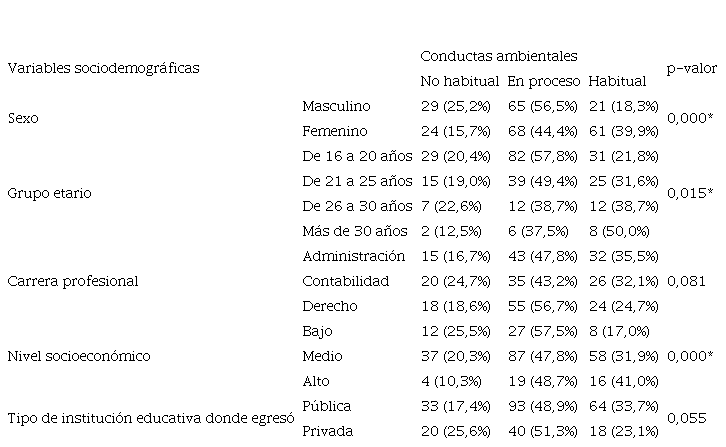Select the 'Tipo de institución educativa donde egresó' label
The width and height of the screenshot is (726, 447).
click(150, 418)
